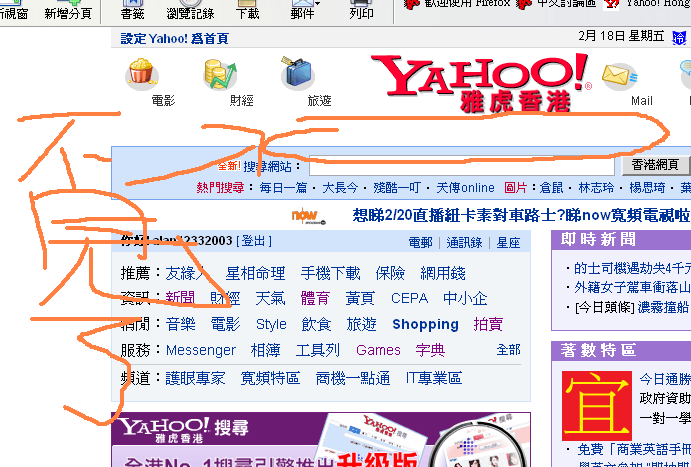Show 全部 services link
Screen dimensions: 691x467
[508, 350]
